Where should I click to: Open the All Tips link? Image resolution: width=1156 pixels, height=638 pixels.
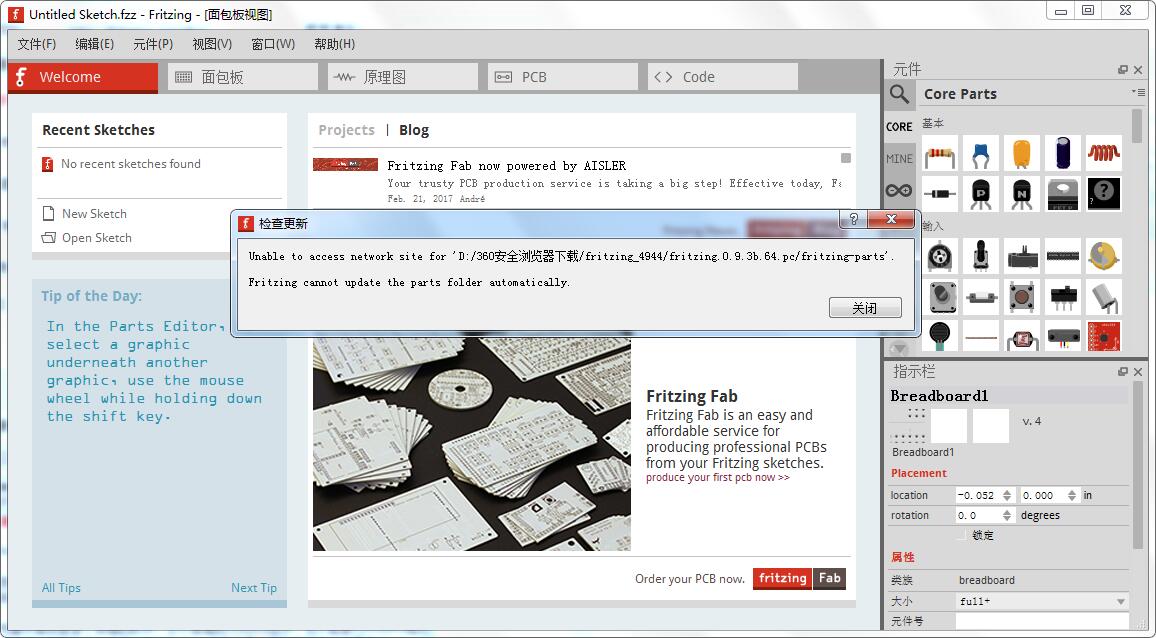[x=61, y=588]
